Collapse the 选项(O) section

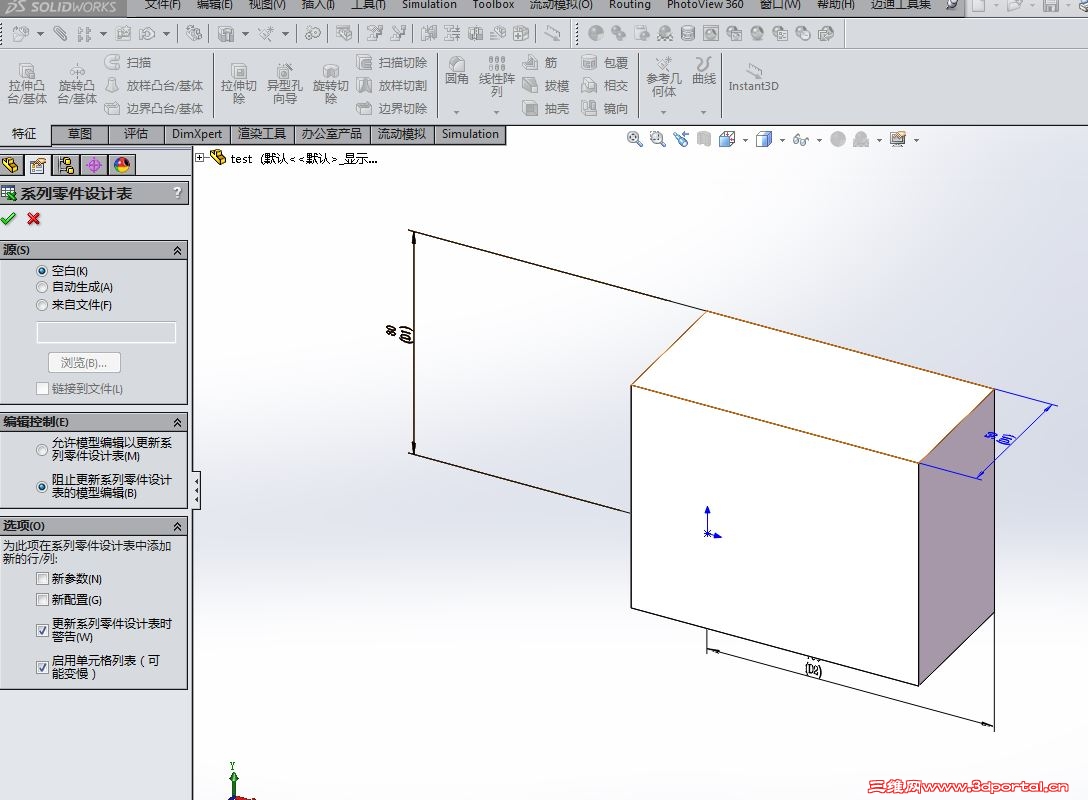click(x=178, y=526)
